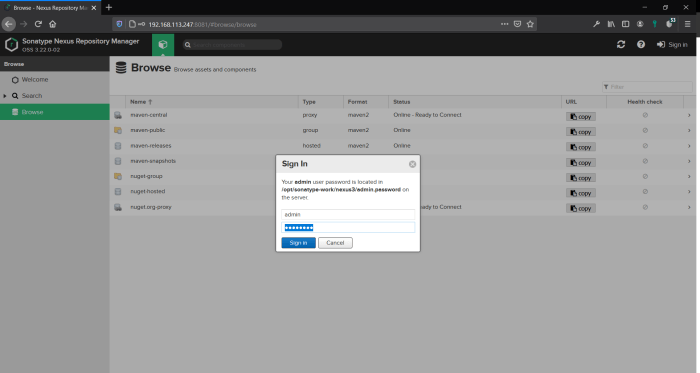700x373 pixels.
Task: Click the Health check column header
Action: point(645,102)
